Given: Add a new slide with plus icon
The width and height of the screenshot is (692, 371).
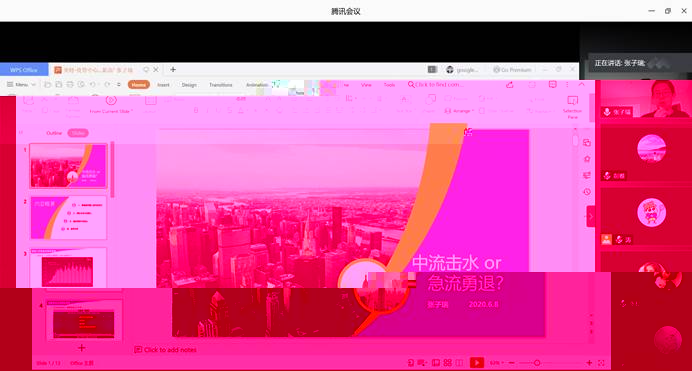Looking at the screenshot, I should pyautogui.click(x=82, y=348).
